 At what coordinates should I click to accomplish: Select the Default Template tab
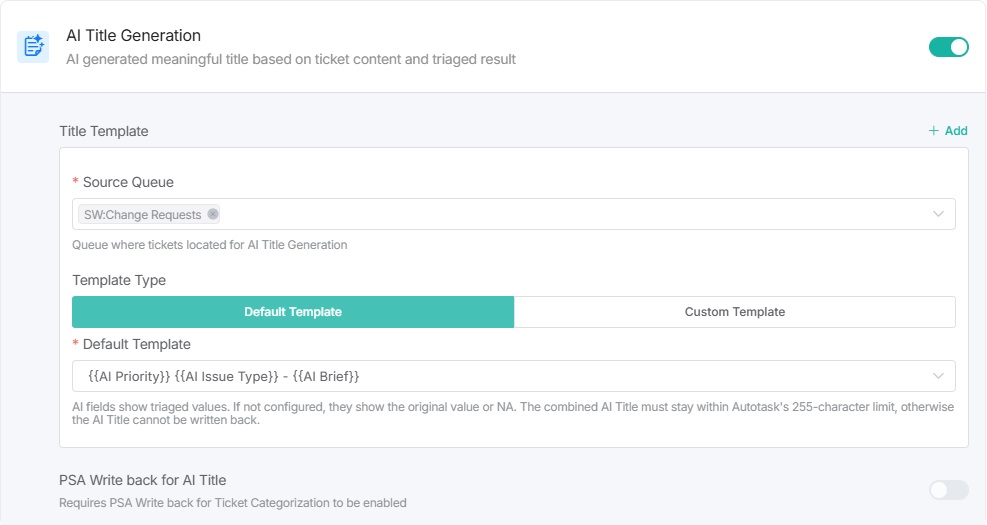point(293,312)
